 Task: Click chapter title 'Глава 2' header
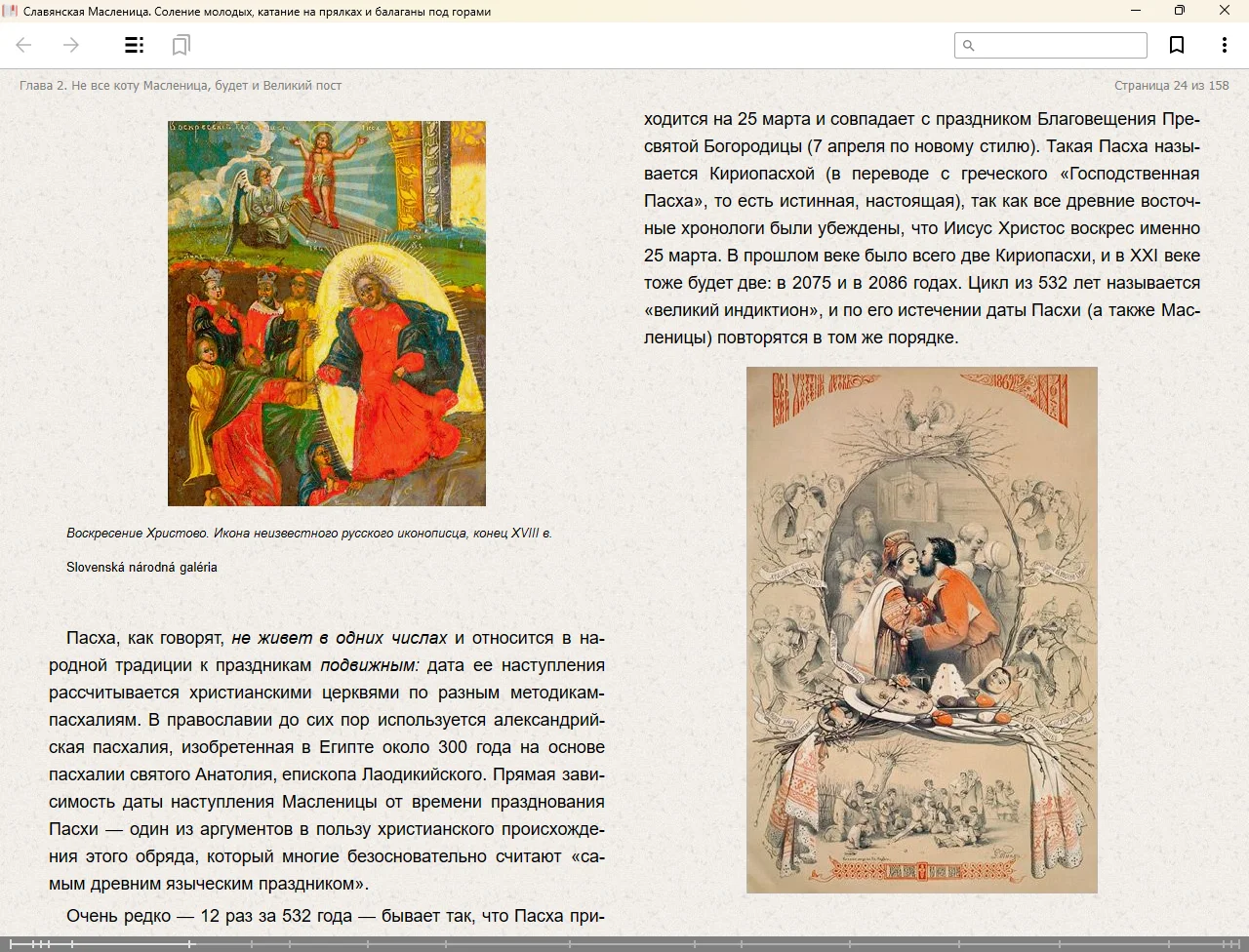(x=181, y=86)
